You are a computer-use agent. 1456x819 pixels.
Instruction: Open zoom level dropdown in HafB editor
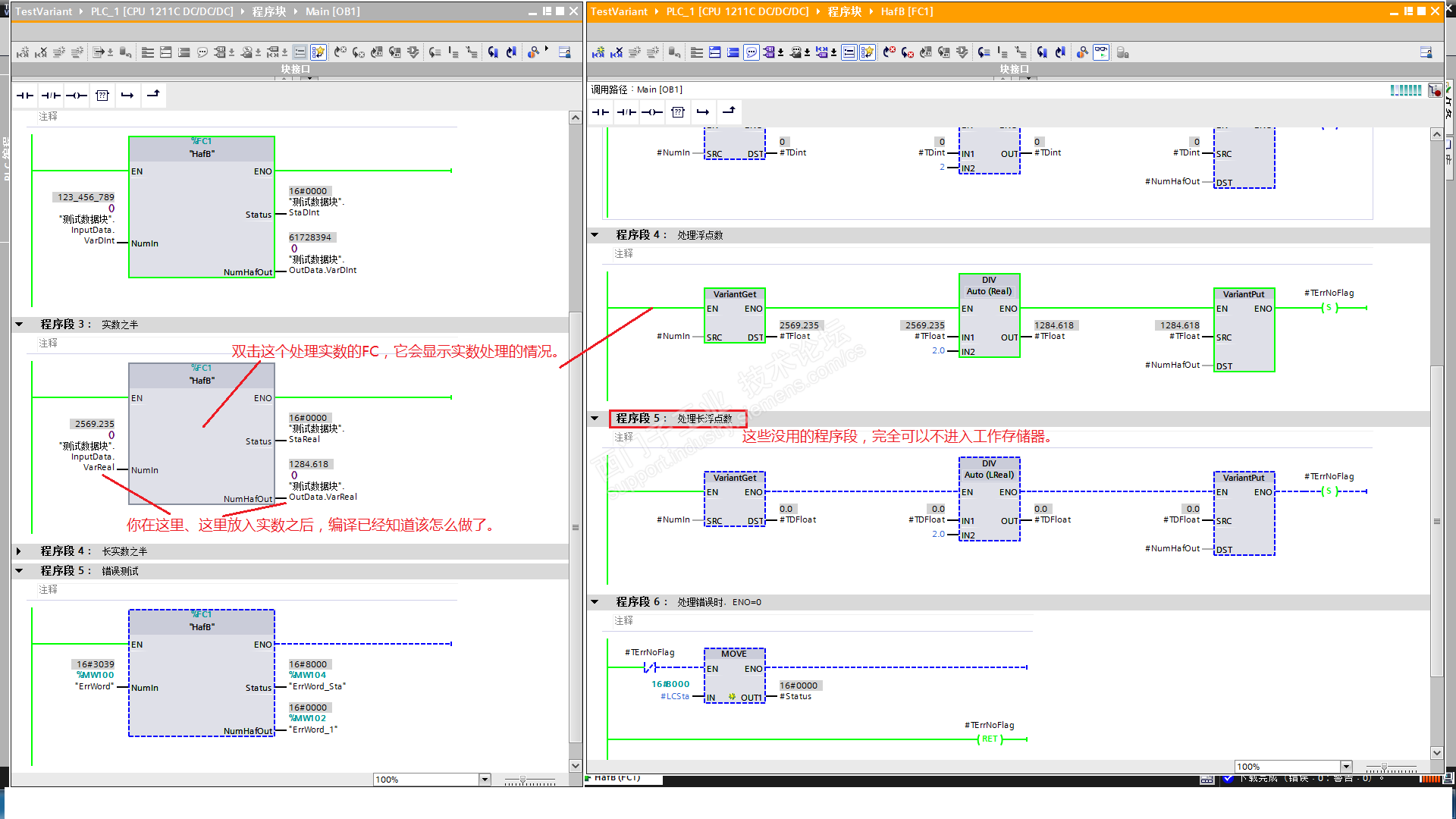click(1346, 767)
